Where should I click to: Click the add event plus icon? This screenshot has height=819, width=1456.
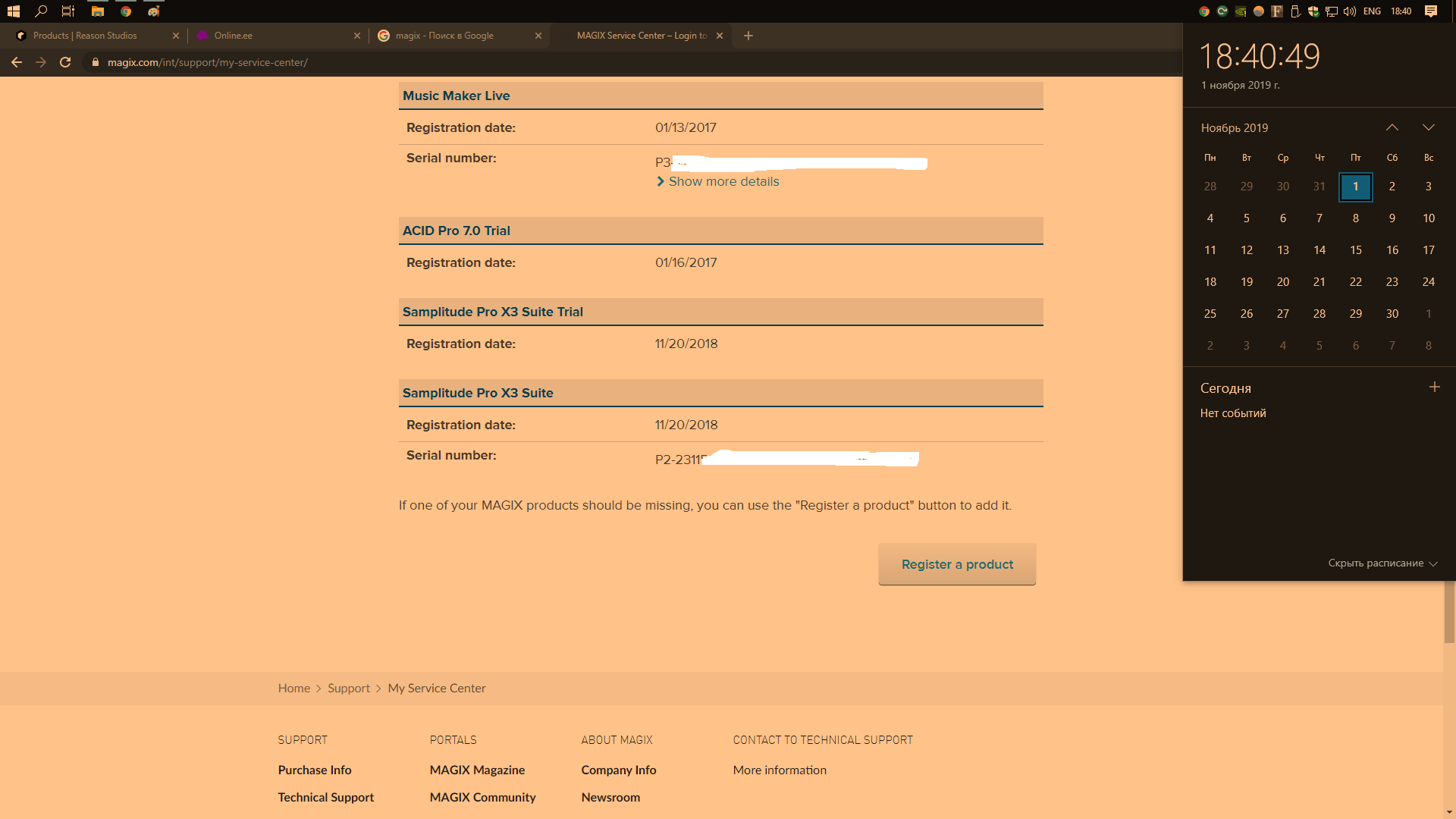click(x=1434, y=387)
